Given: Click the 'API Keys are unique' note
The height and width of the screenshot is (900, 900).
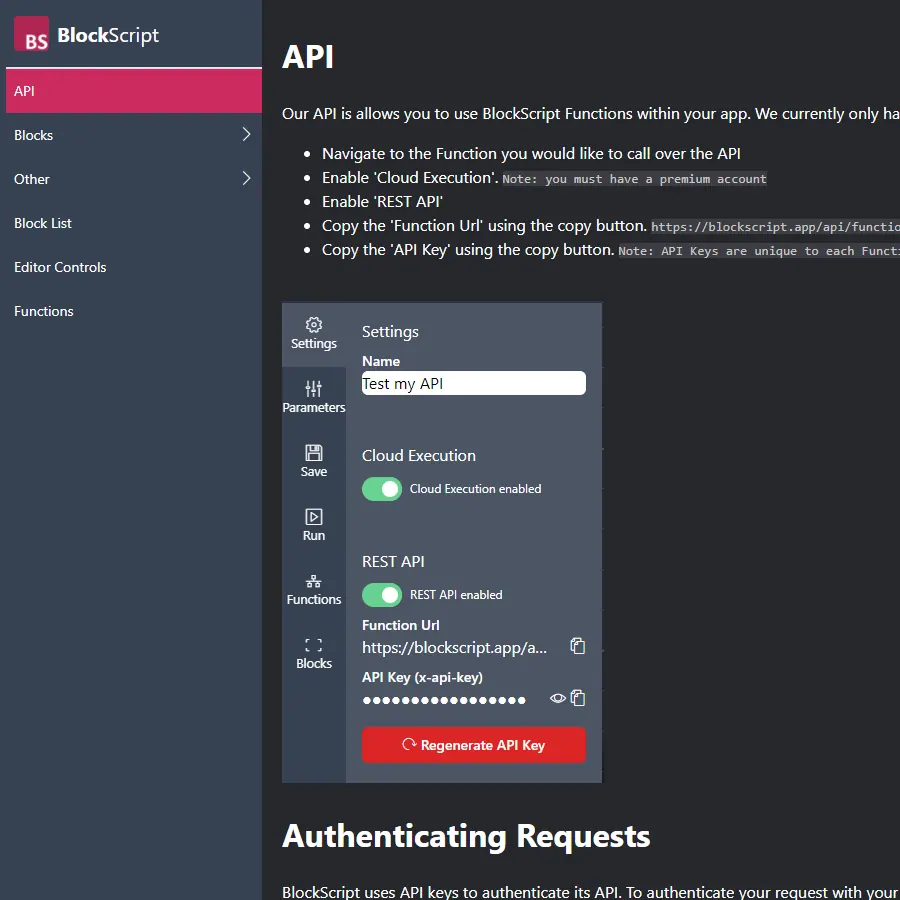Looking at the screenshot, I should pos(759,251).
